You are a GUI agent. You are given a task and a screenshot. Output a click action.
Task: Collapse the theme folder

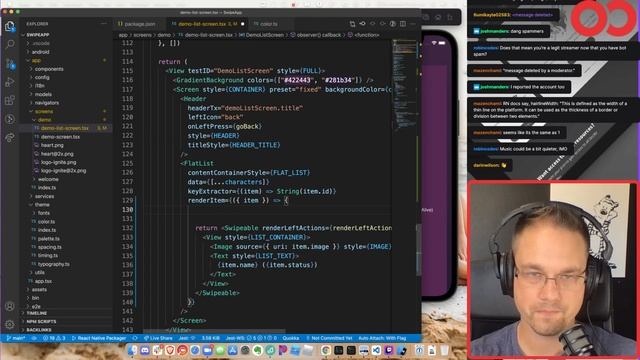[x=42, y=204]
